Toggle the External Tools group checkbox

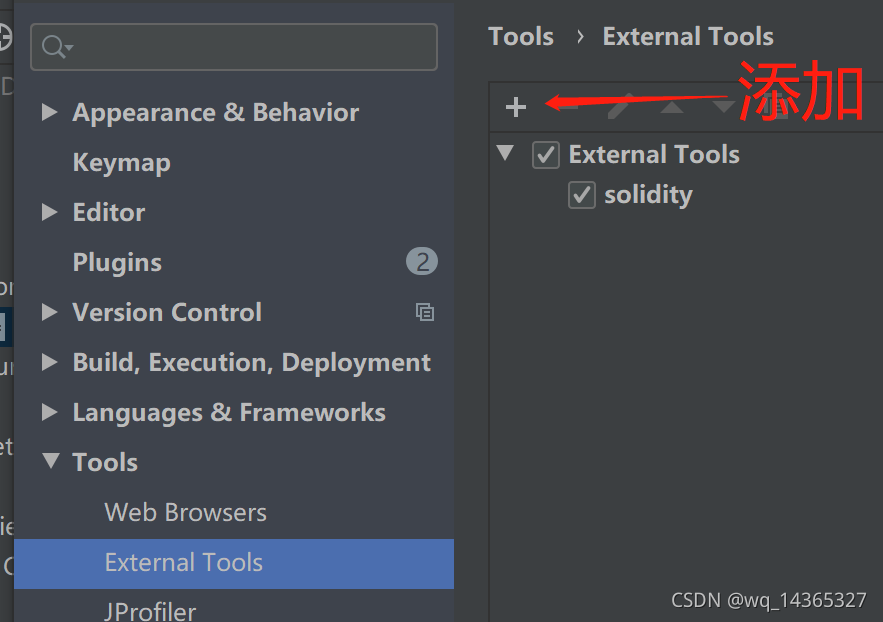click(545, 155)
